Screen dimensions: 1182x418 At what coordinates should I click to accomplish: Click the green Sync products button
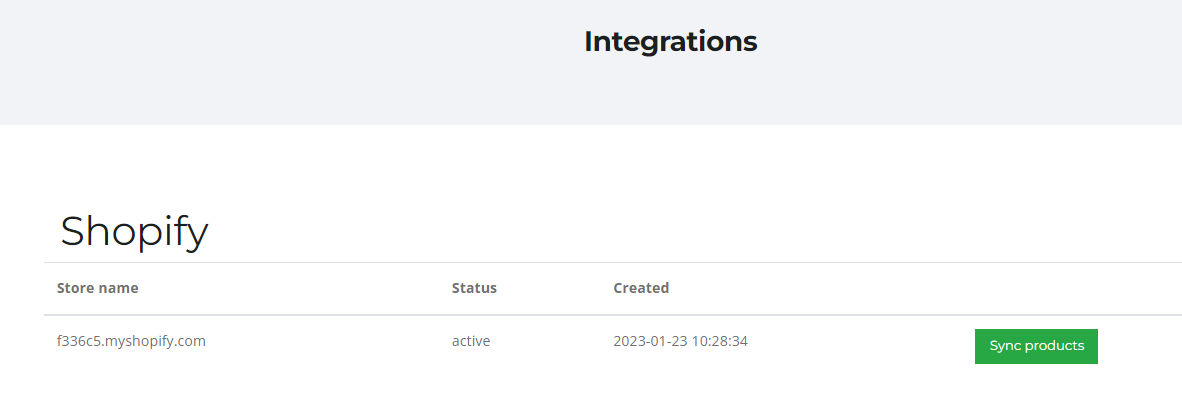pyautogui.click(x=1036, y=346)
